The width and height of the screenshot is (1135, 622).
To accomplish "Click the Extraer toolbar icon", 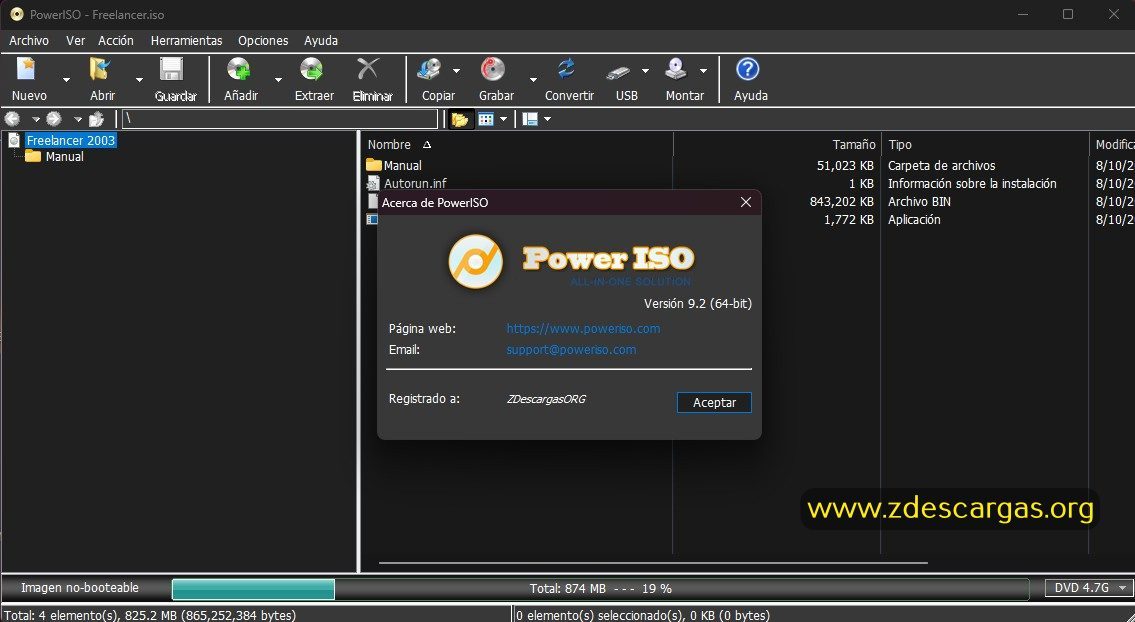I will tap(312, 70).
